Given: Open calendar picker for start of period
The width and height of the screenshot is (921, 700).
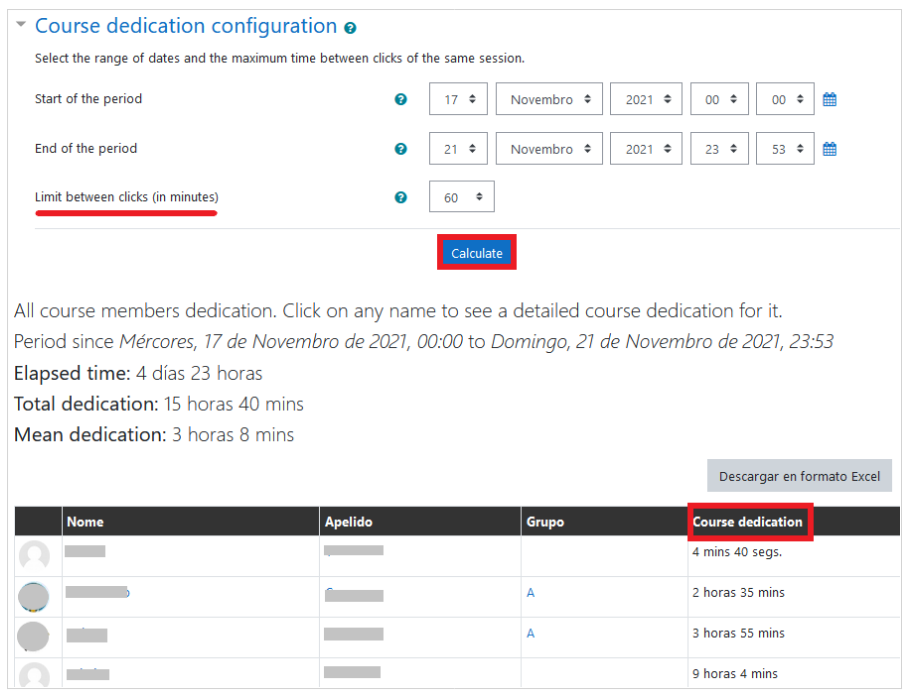Looking at the screenshot, I should click(829, 100).
